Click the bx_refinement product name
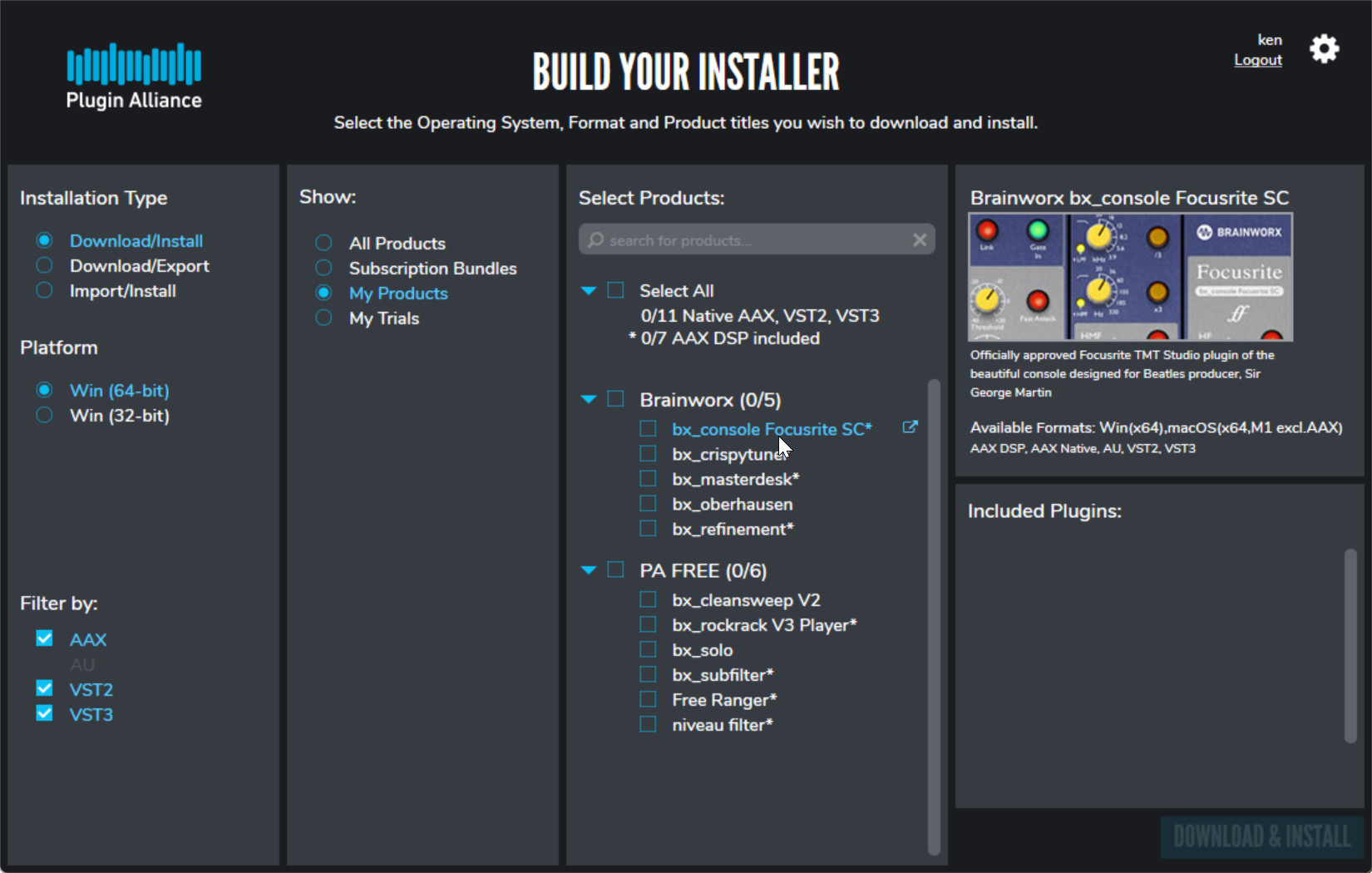 click(x=733, y=529)
